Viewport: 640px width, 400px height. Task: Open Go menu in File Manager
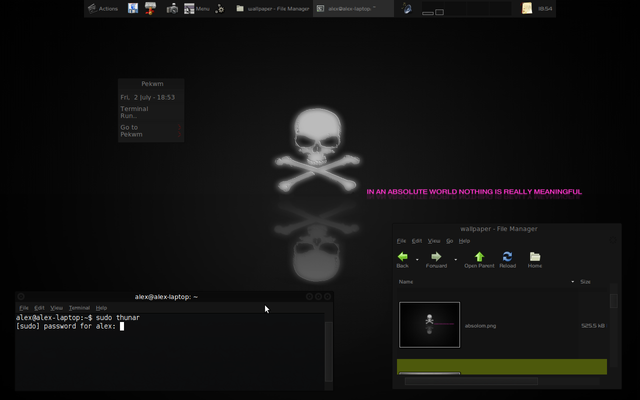(x=449, y=241)
